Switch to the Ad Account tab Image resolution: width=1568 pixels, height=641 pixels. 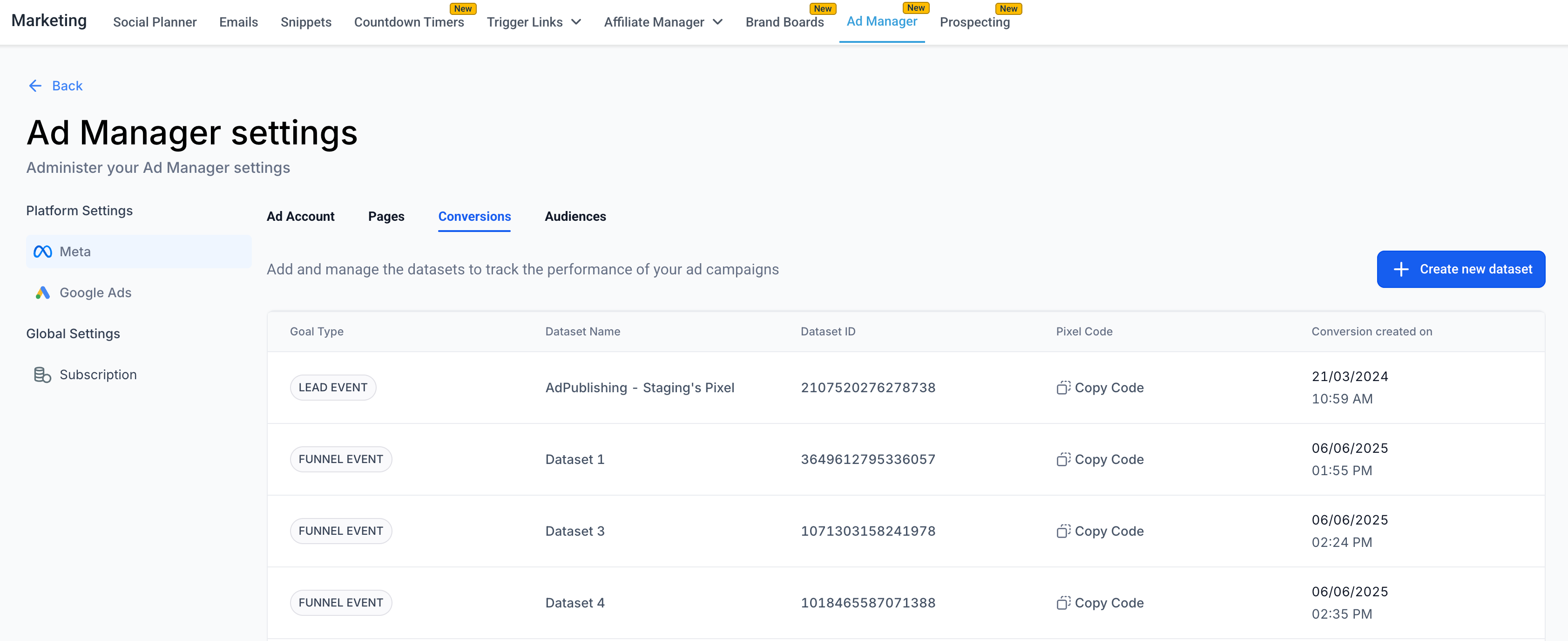click(301, 216)
